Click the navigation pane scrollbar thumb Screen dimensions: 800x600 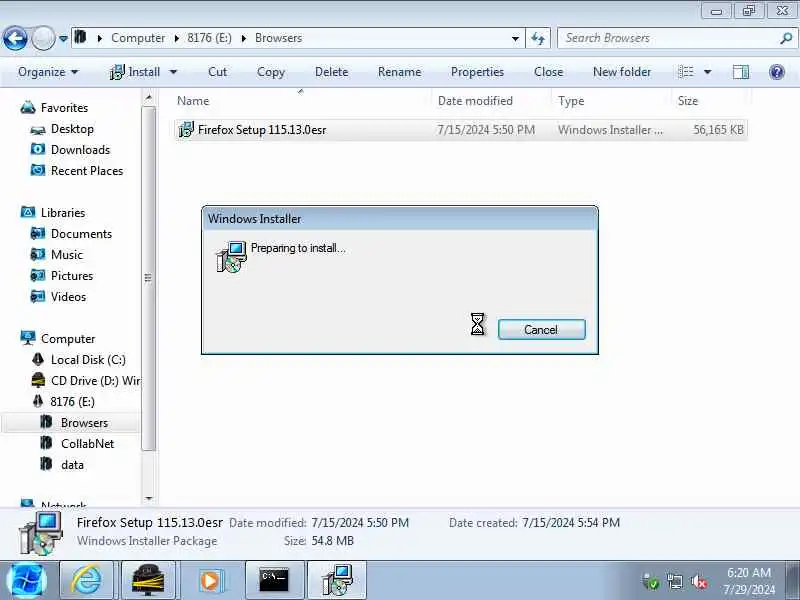point(148,278)
